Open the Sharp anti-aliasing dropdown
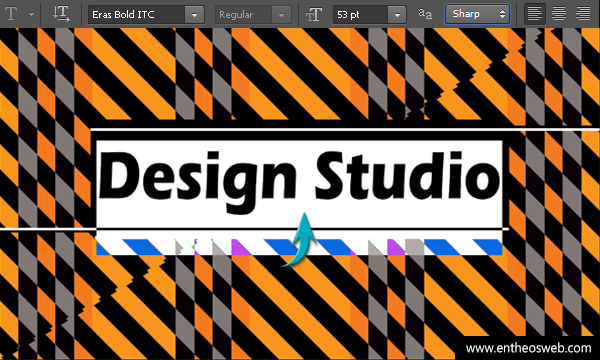600x360 pixels. point(477,14)
